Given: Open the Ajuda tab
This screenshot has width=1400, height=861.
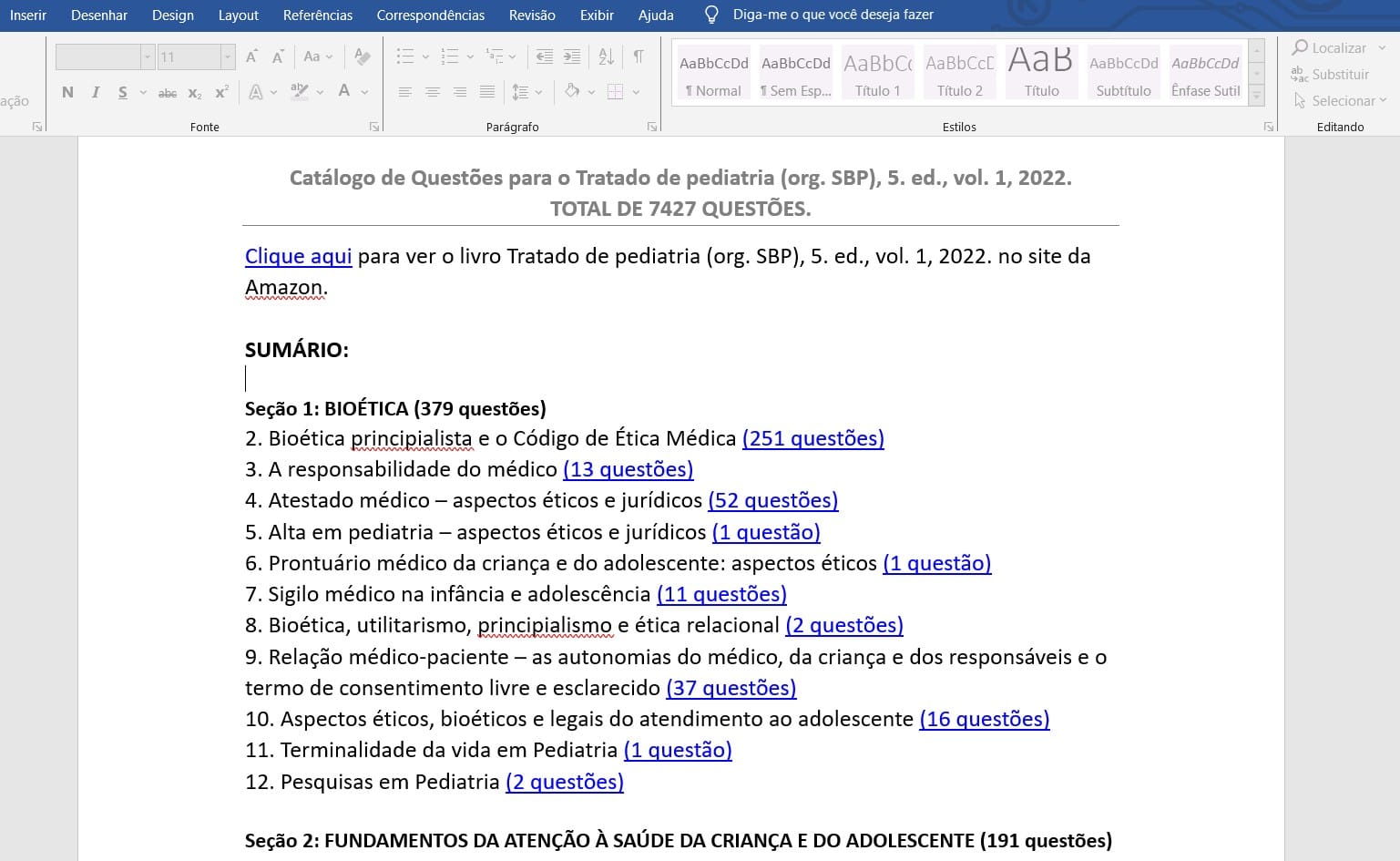Looking at the screenshot, I should tap(656, 15).
